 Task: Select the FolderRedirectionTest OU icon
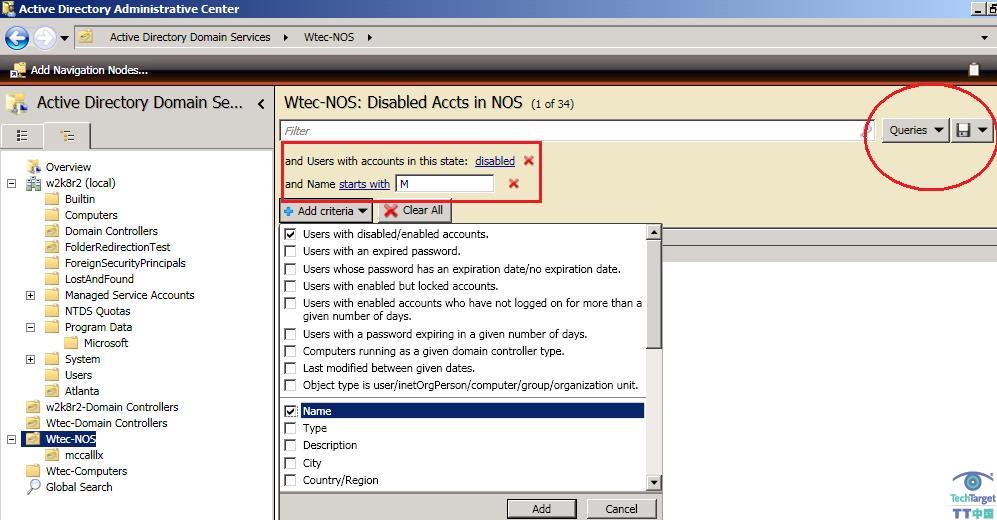click(52, 247)
